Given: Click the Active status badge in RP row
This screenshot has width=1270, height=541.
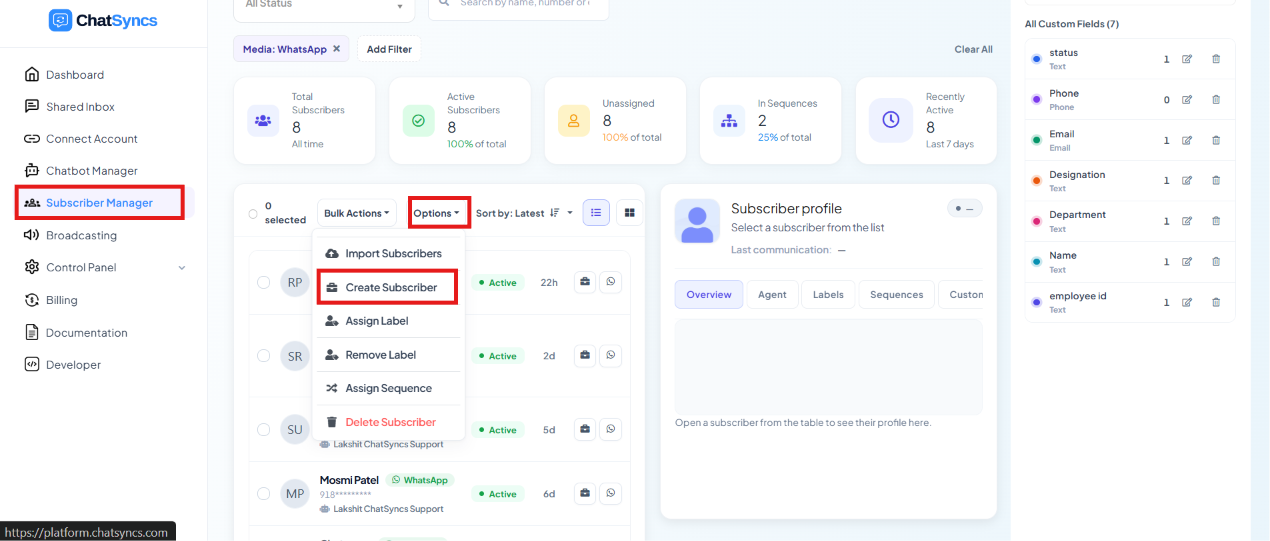Looking at the screenshot, I should [x=497, y=283].
